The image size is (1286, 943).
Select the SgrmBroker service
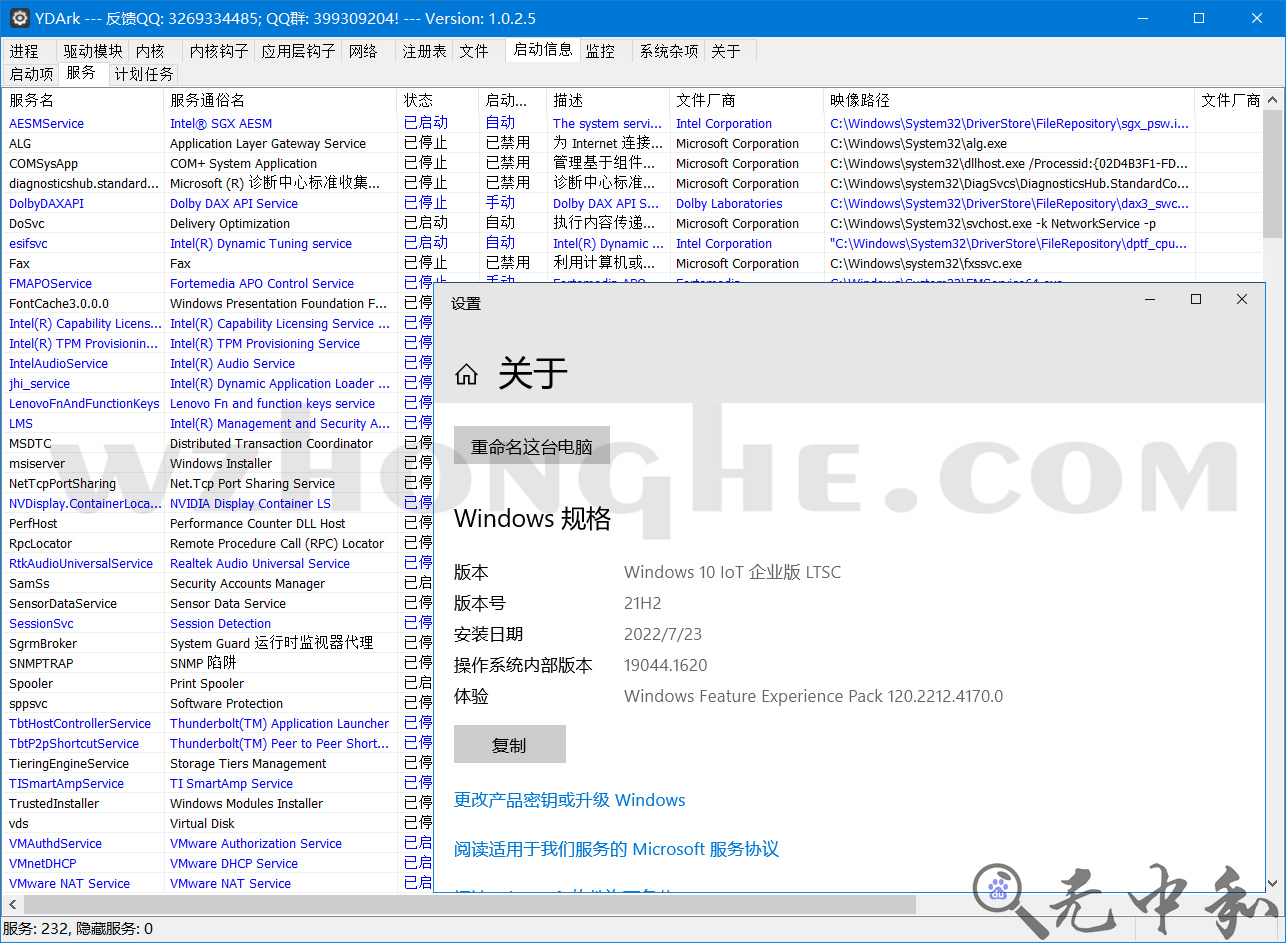click(218, 644)
